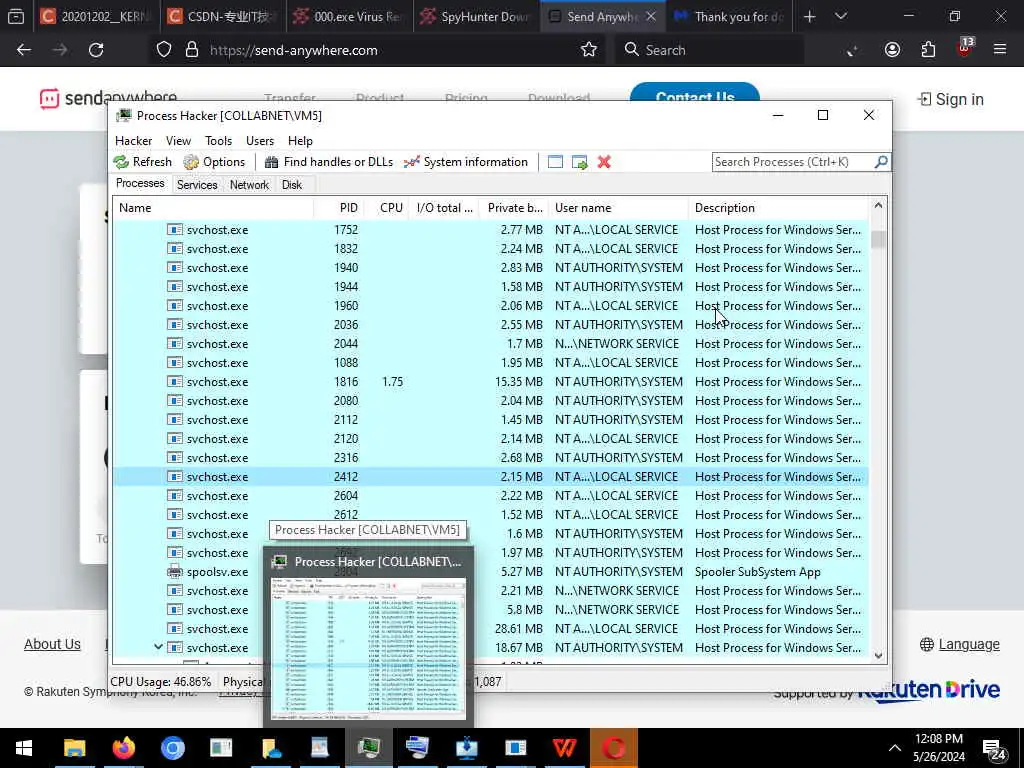Image resolution: width=1024 pixels, height=768 pixels.
Task: Click the CPU Usage status bar entry
Action: [161, 682]
